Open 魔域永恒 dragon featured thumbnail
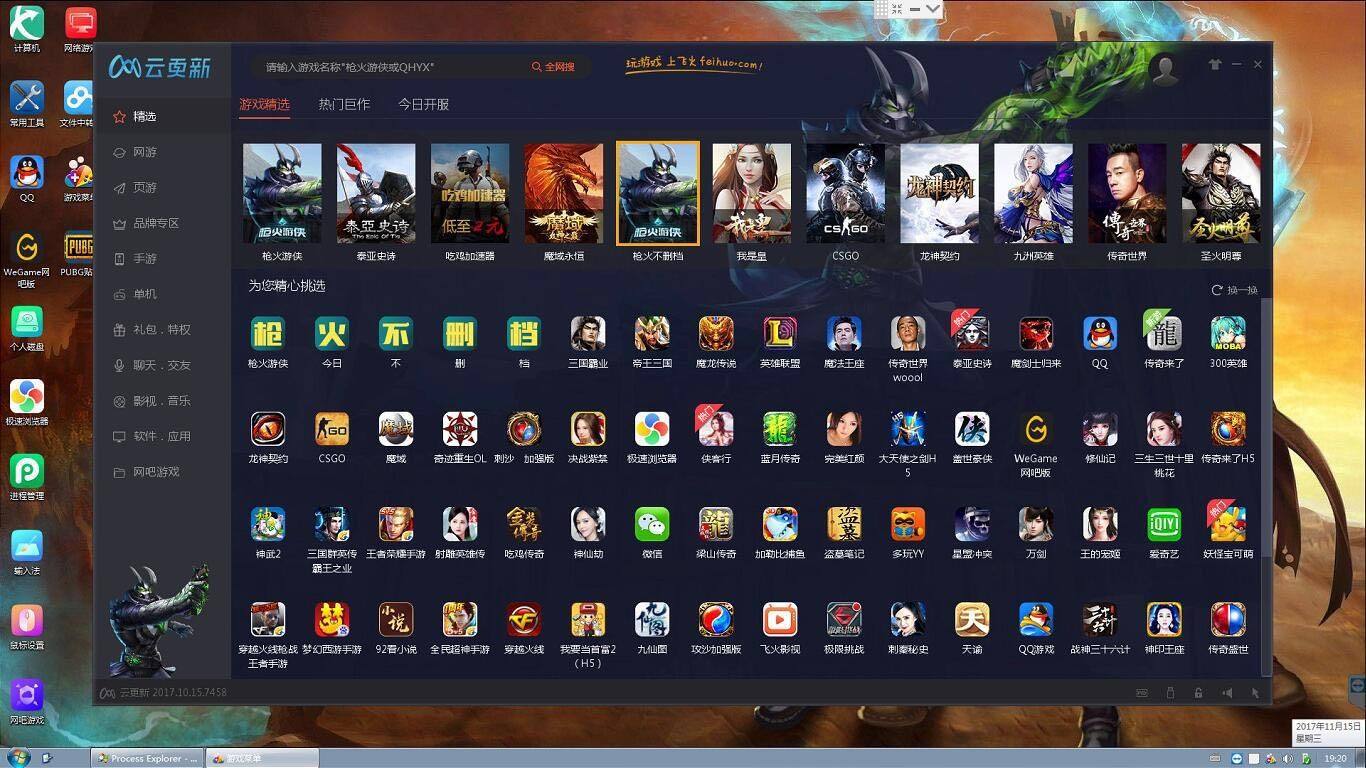 pos(564,194)
